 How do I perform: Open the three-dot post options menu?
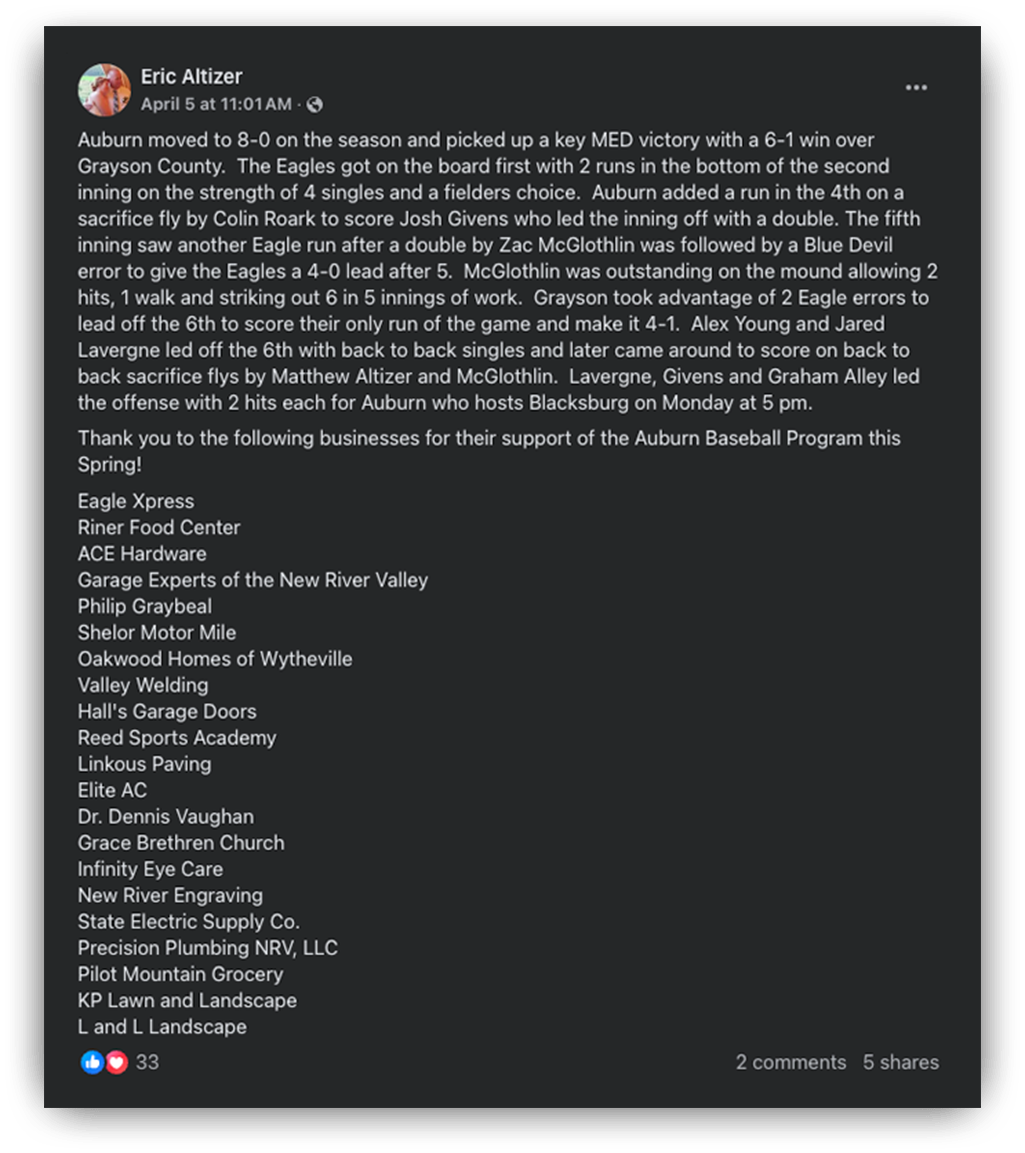916,88
